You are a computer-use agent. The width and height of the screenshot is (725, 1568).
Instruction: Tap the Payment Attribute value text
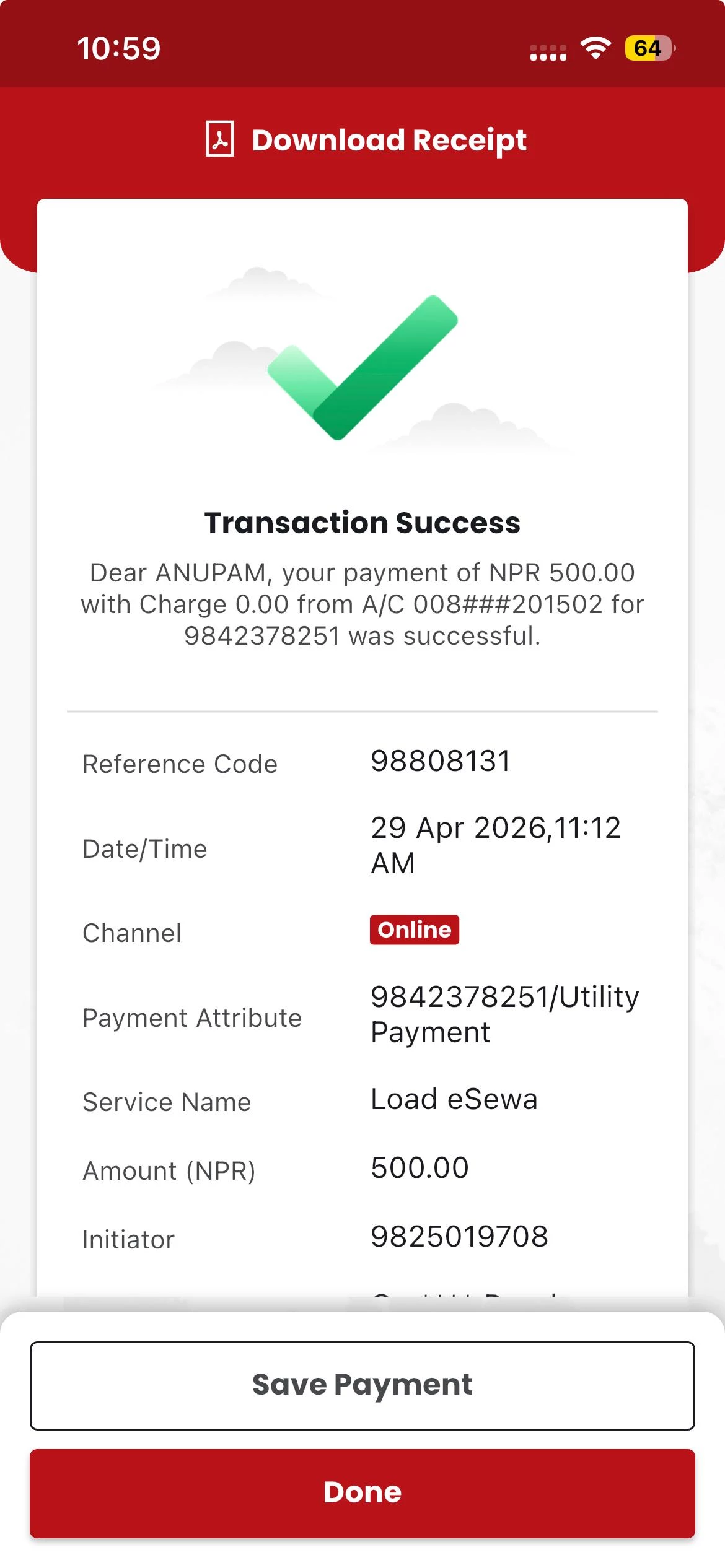click(x=504, y=1014)
